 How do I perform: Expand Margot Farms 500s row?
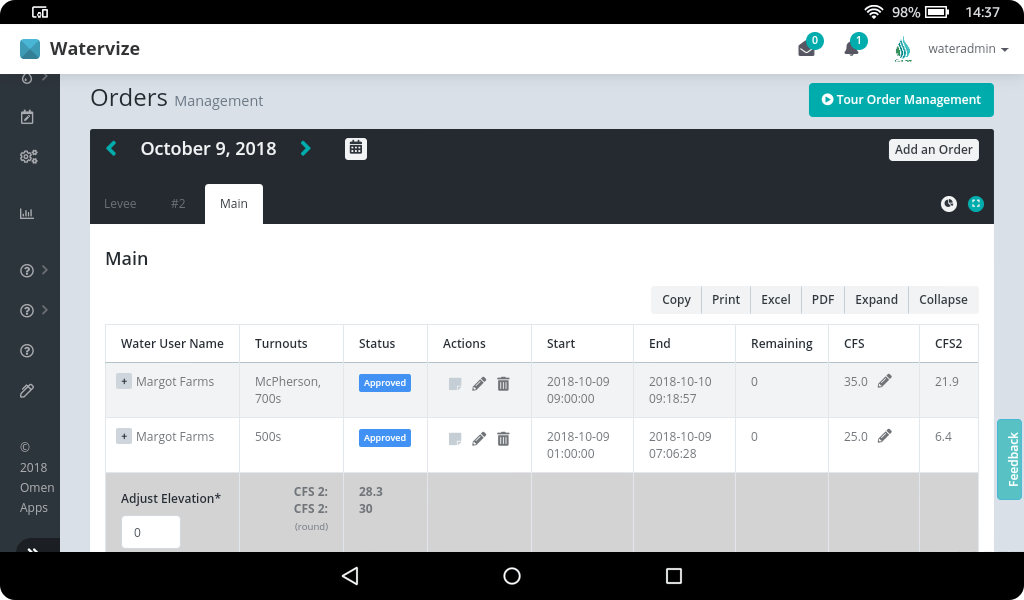[x=124, y=435]
